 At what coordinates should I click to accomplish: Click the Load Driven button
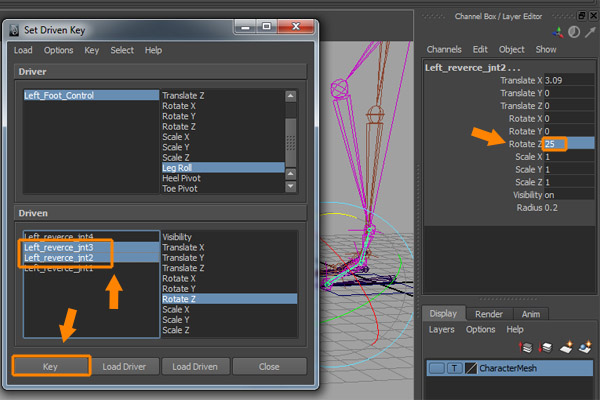pos(194,366)
